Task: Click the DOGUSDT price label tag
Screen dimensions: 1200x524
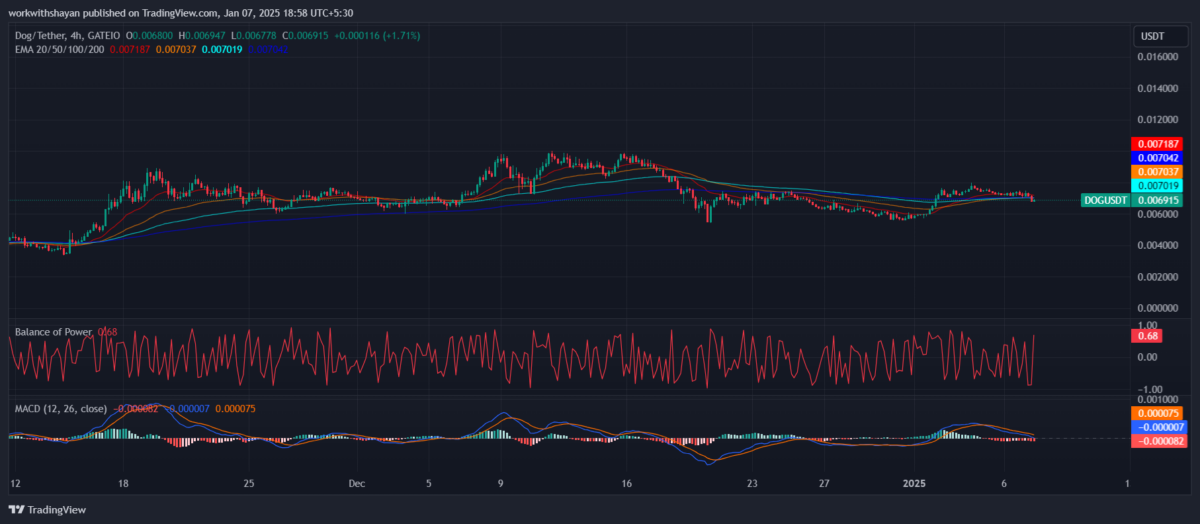Action: tap(1106, 200)
